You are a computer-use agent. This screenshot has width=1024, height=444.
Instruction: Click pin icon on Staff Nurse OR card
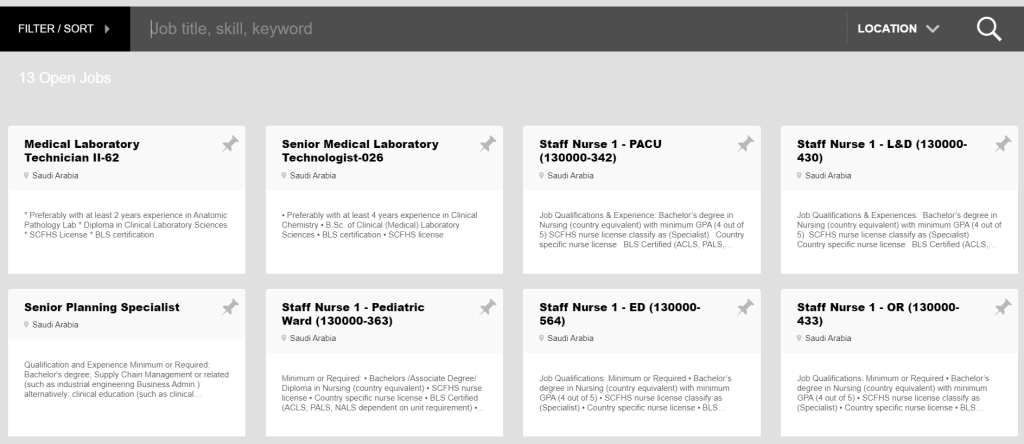tap(1003, 308)
